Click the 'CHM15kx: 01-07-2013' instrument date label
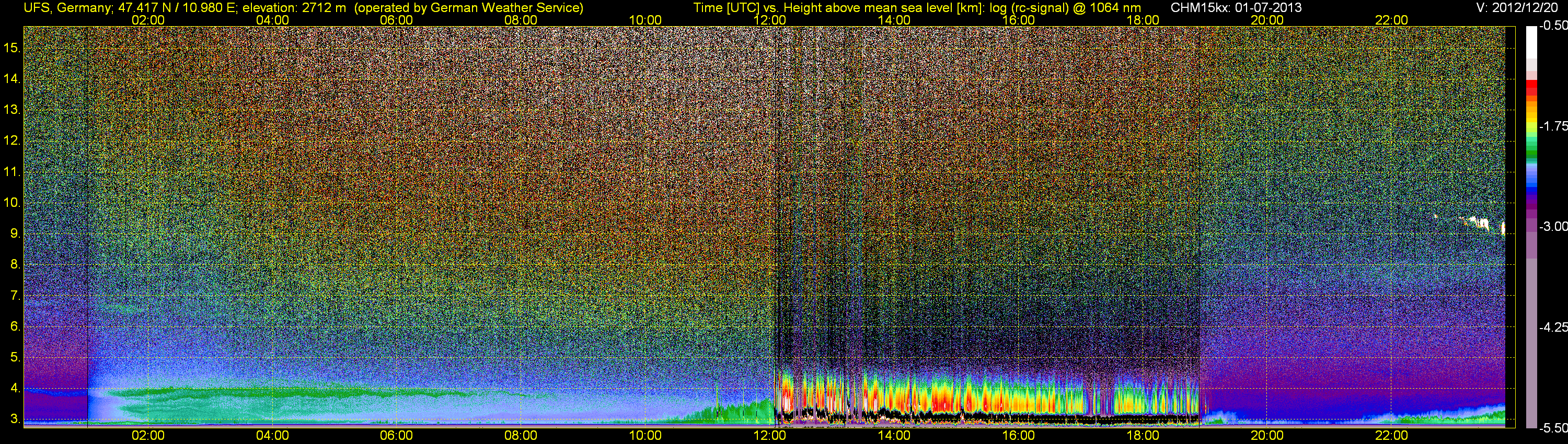Screen dimensions: 1568x444 click(1235, 8)
